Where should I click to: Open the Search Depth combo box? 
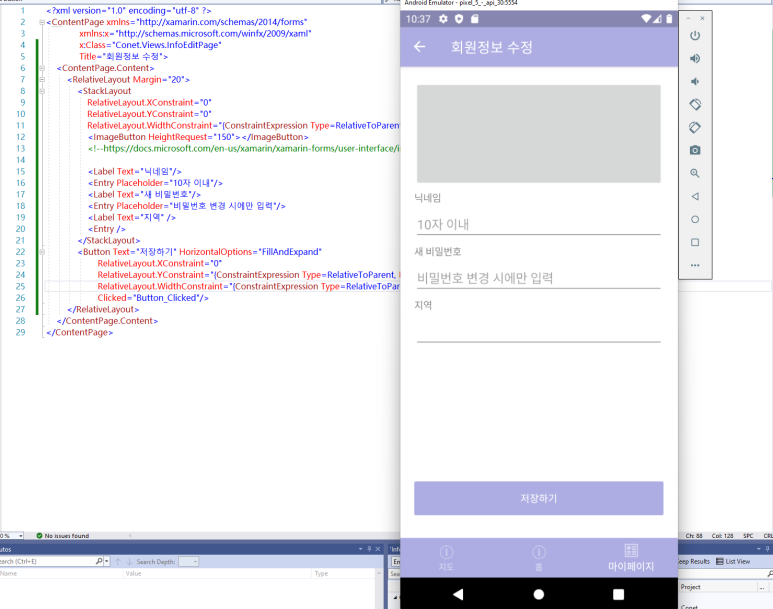(x=188, y=562)
